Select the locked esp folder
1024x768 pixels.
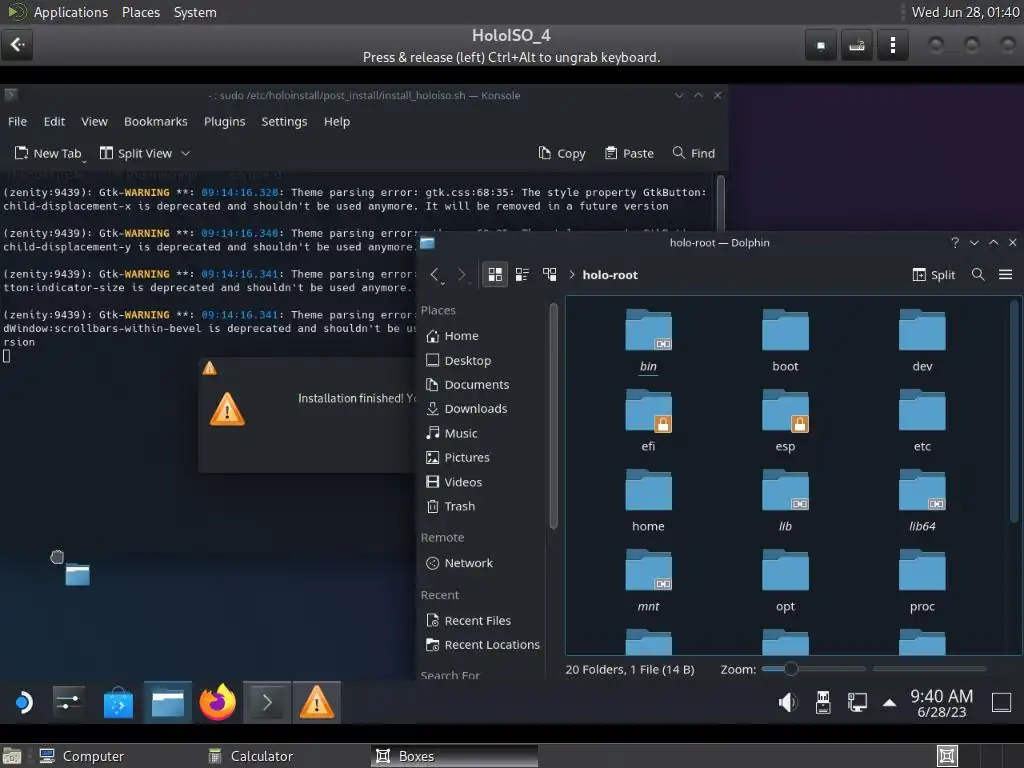(785, 411)
